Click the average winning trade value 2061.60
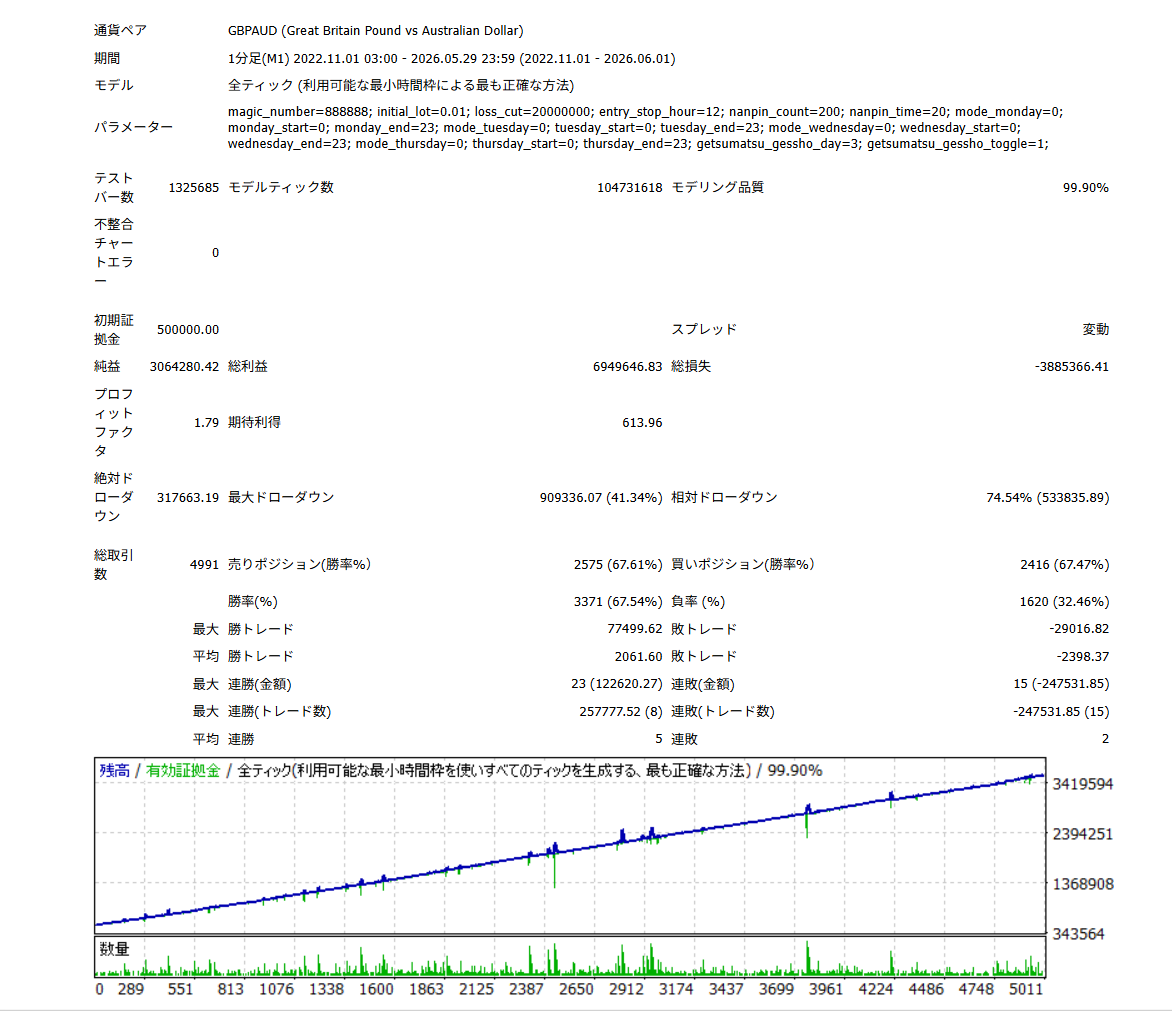Viewport: 1172px width, 1011px height. coord(638,657)
